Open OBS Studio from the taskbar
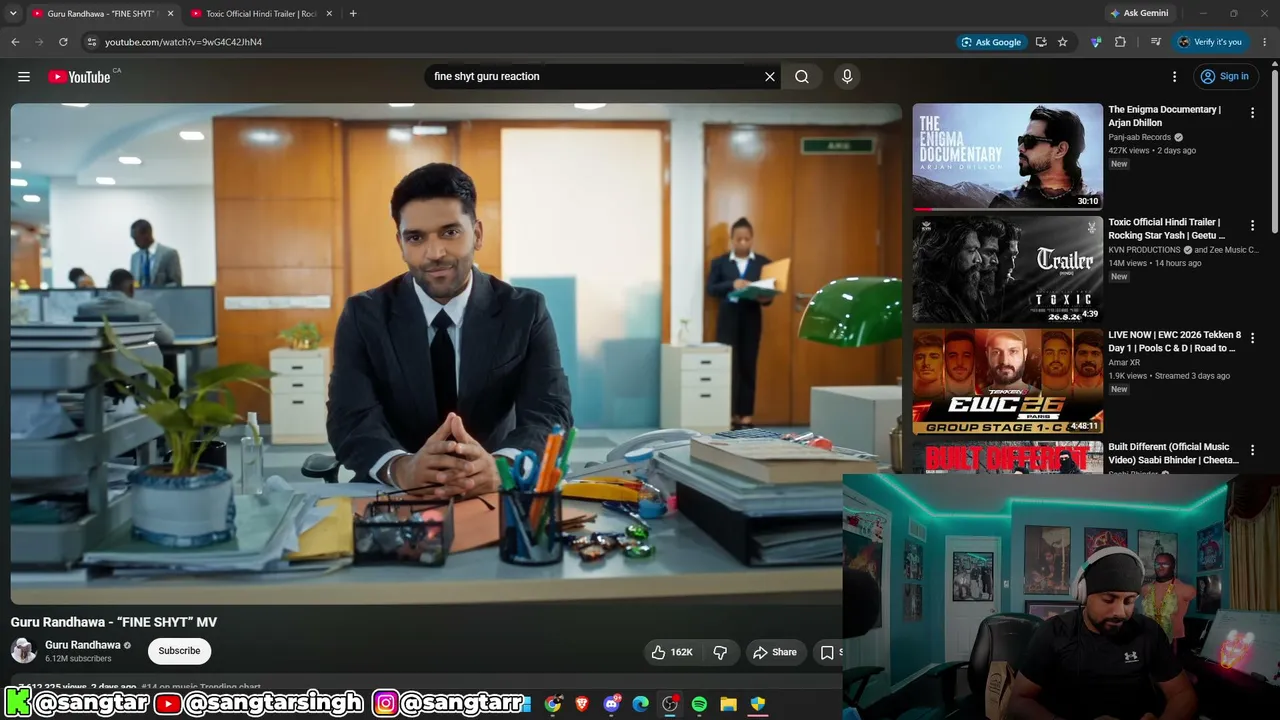The height and width of the screenshot is (720, 1280). pyautogui.click(x=670, y=704)
